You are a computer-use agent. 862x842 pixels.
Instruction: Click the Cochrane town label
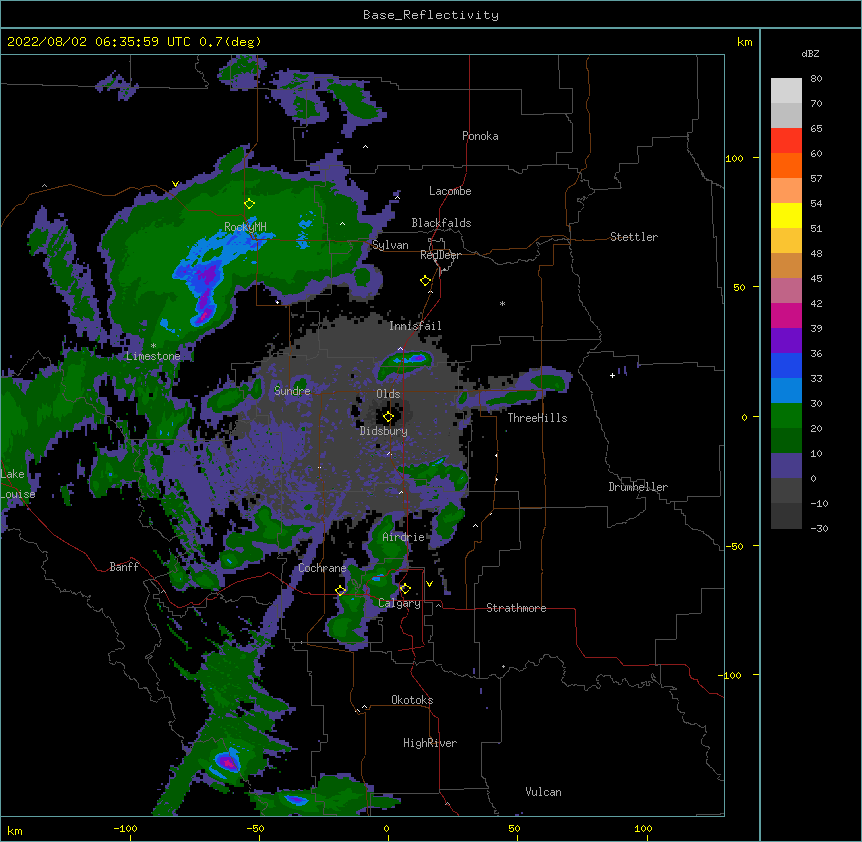coord(322,568)
